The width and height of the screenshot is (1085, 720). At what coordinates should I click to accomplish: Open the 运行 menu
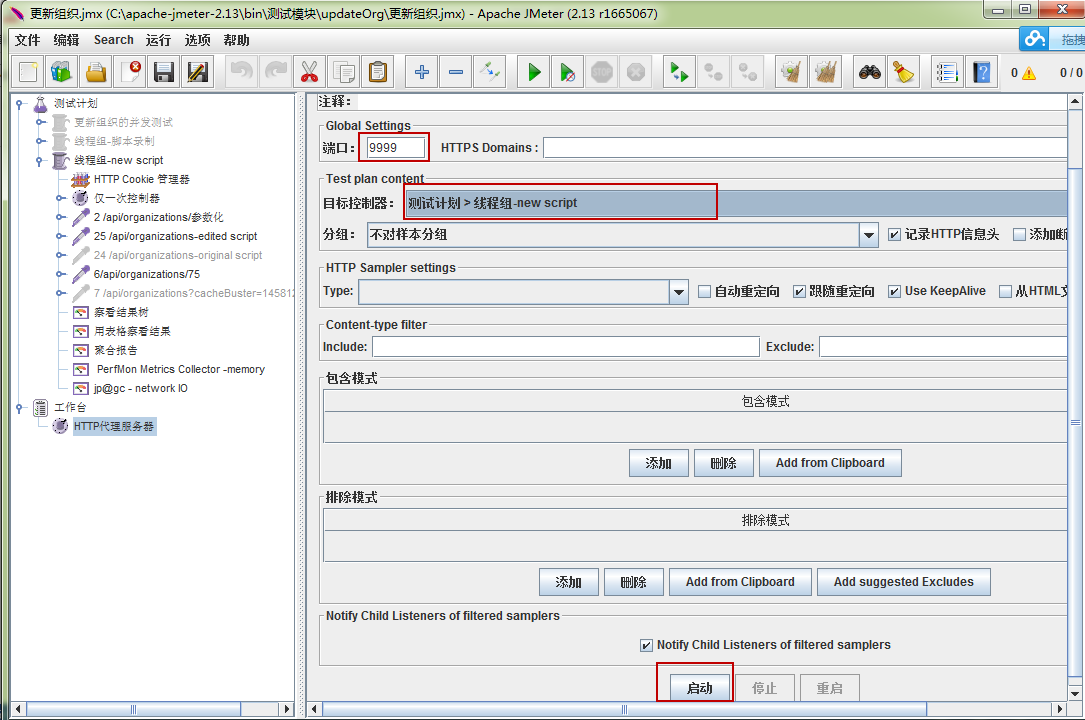(158, 40)
